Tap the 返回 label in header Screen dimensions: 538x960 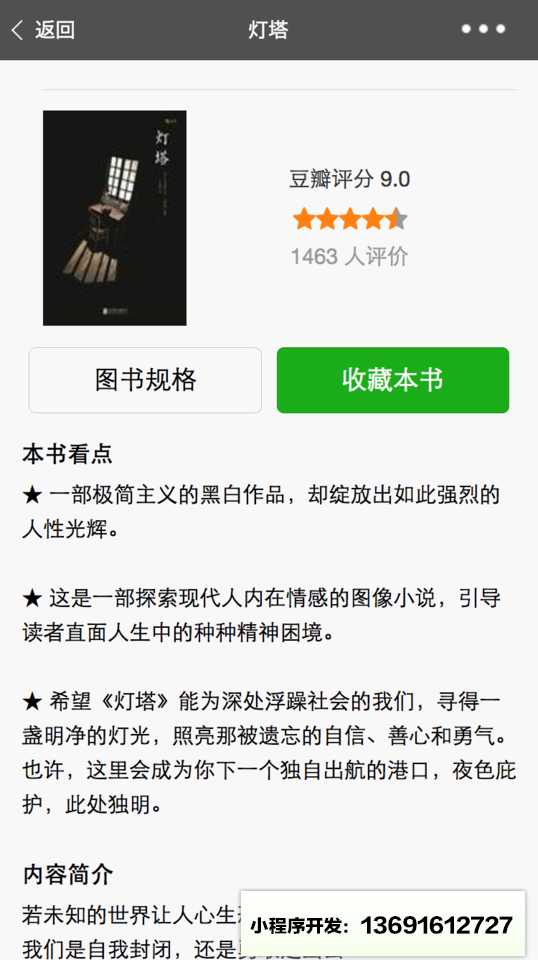click(x=54, y=29)
